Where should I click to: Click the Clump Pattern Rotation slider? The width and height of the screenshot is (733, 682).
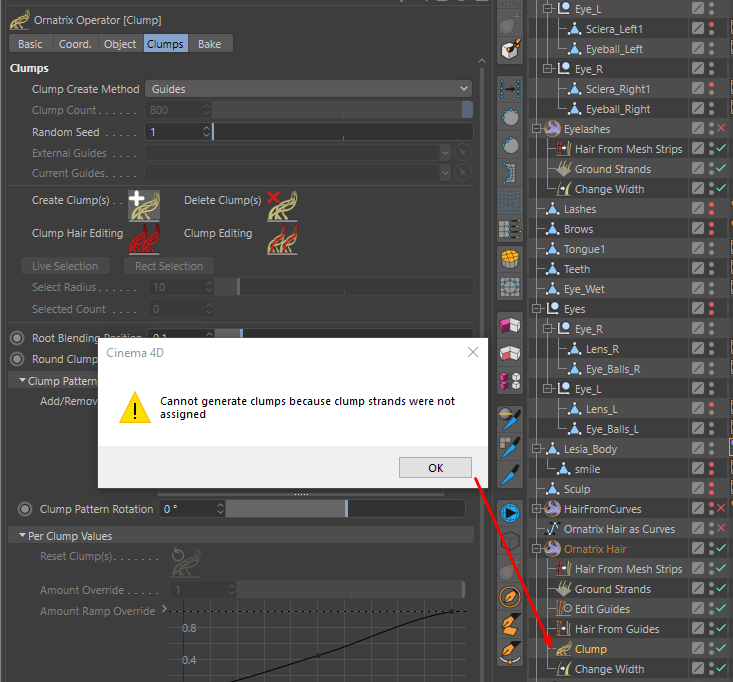pyautogui.click(x=345, y=509)
